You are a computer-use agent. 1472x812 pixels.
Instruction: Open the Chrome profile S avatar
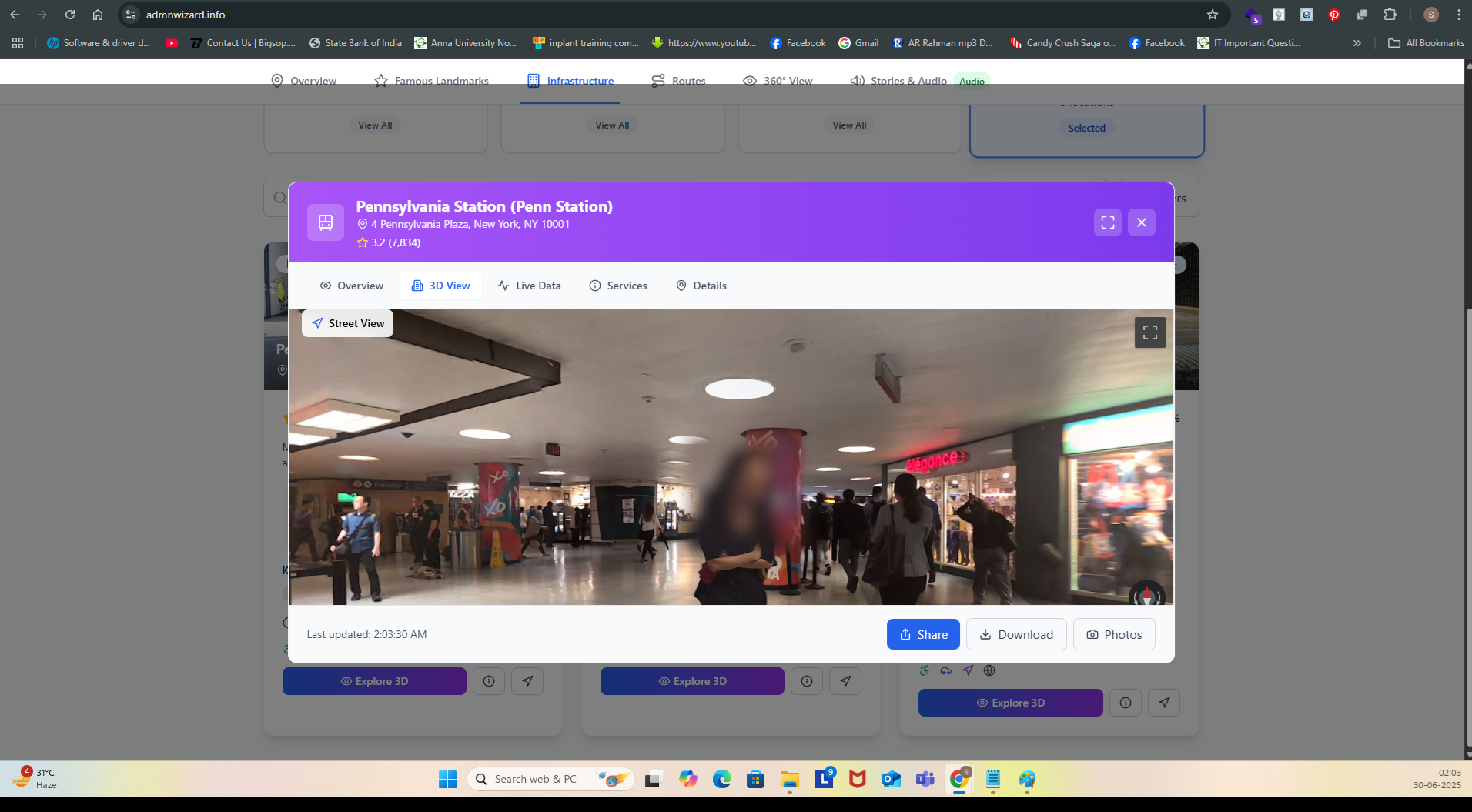click(1431, 15)
